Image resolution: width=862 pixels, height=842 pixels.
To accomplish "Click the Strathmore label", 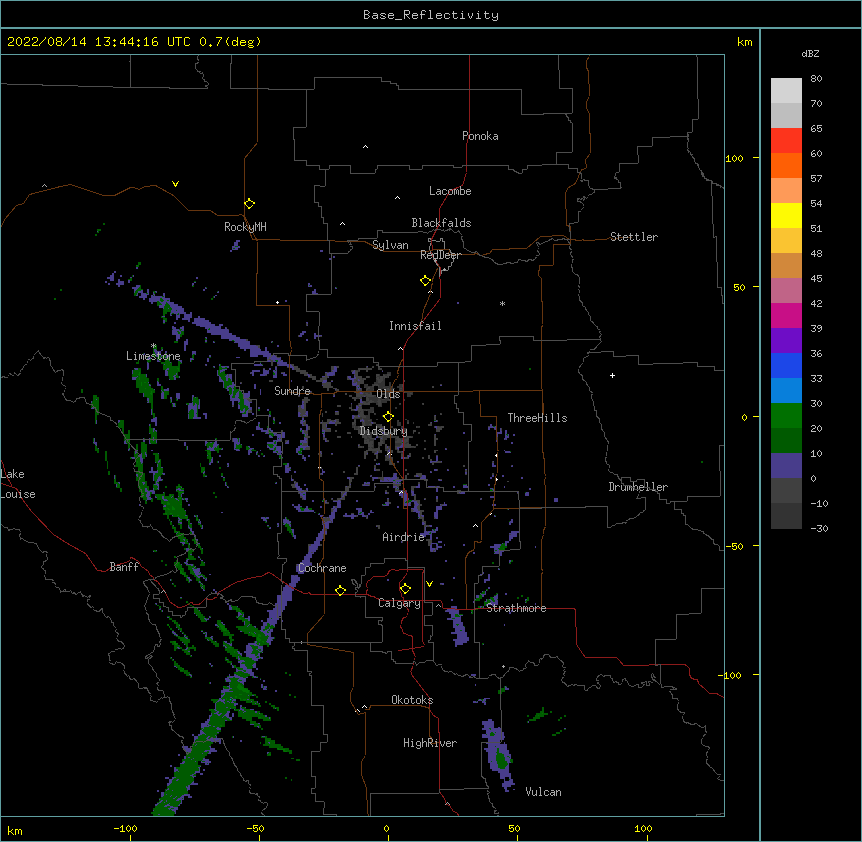I will [516, 608].
